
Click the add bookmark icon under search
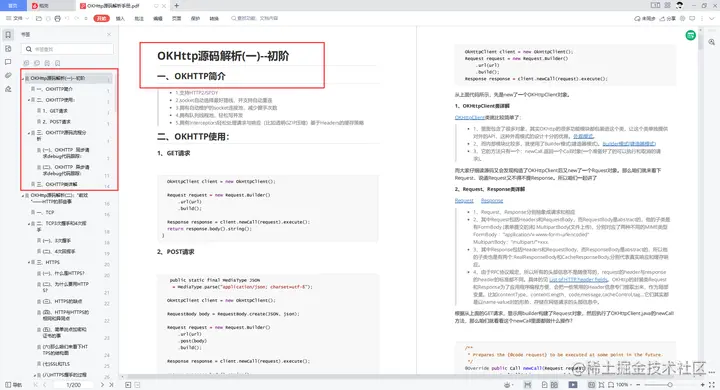[x=47, y=63]
